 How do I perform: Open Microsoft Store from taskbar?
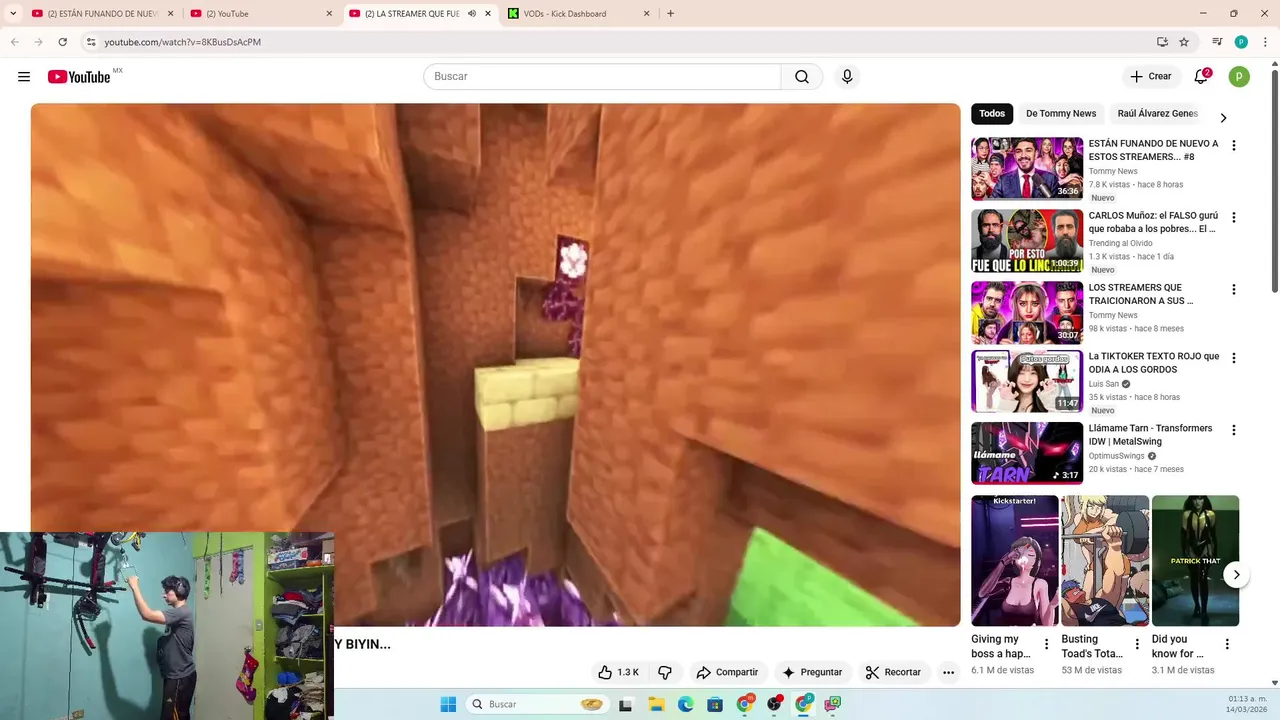pos(715,704)
